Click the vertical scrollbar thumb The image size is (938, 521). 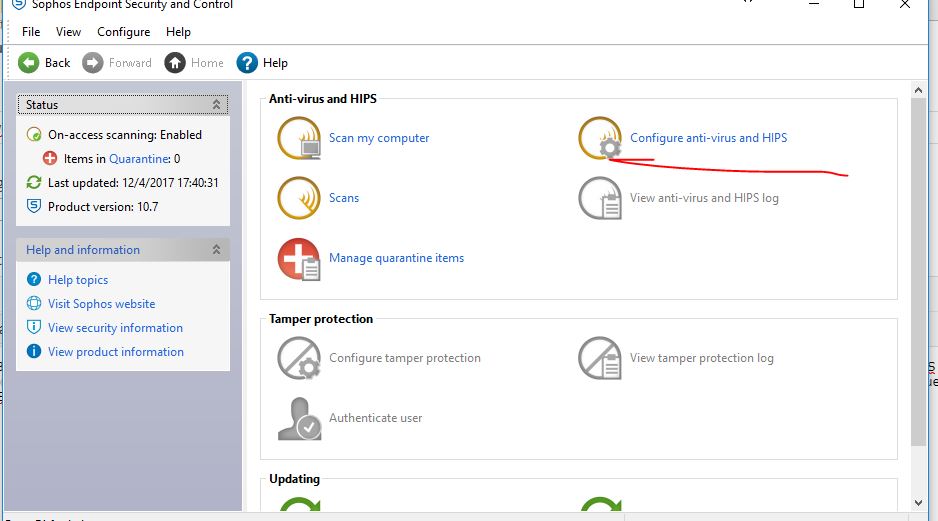click(918, 272)
